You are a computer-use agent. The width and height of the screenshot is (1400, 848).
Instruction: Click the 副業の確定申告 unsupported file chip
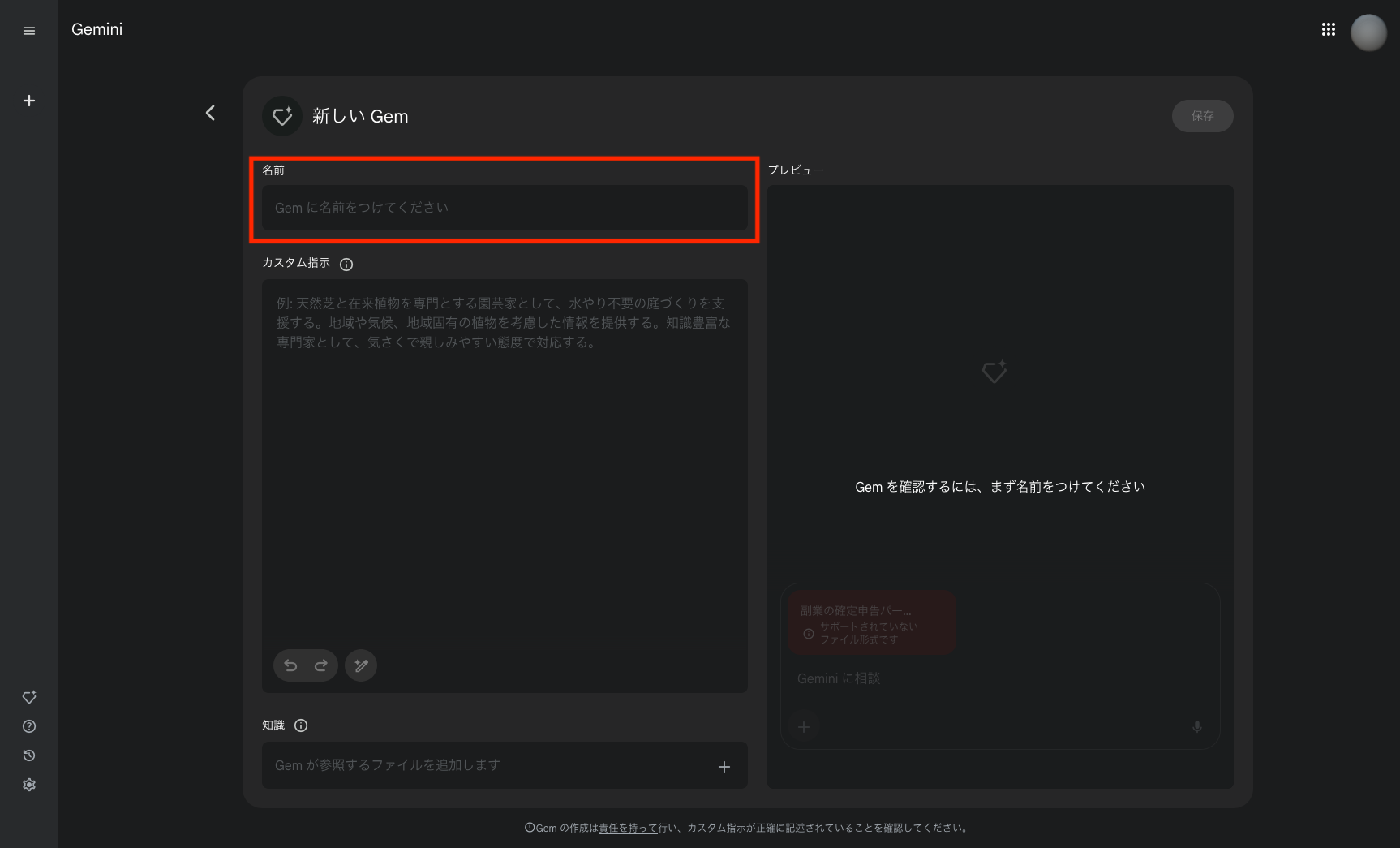click(x=872, y=623)
